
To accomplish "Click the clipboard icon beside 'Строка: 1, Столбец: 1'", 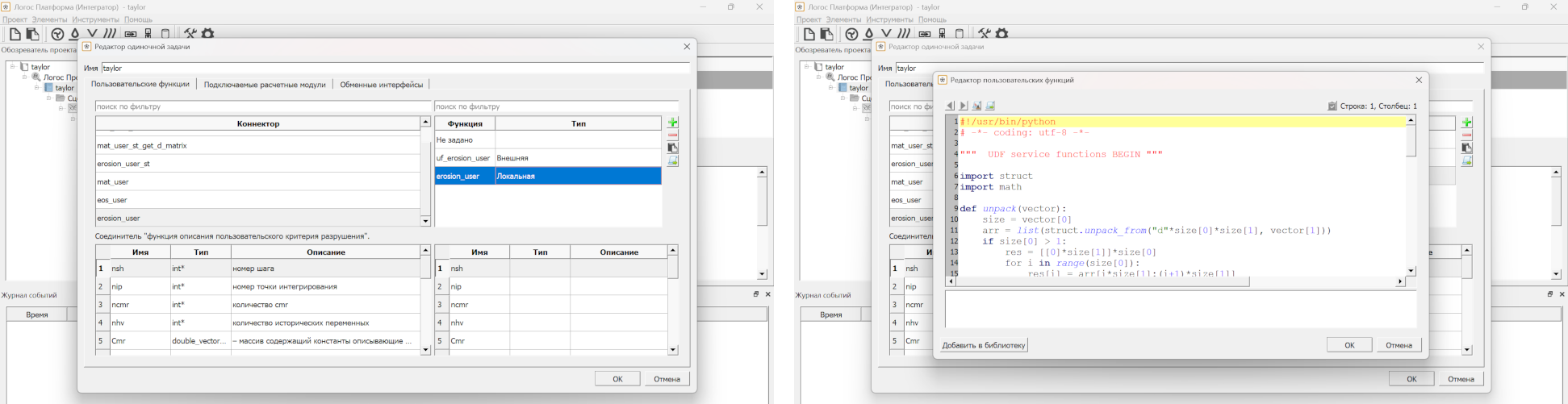I will pyautogui.click(x=1332, y=106).
